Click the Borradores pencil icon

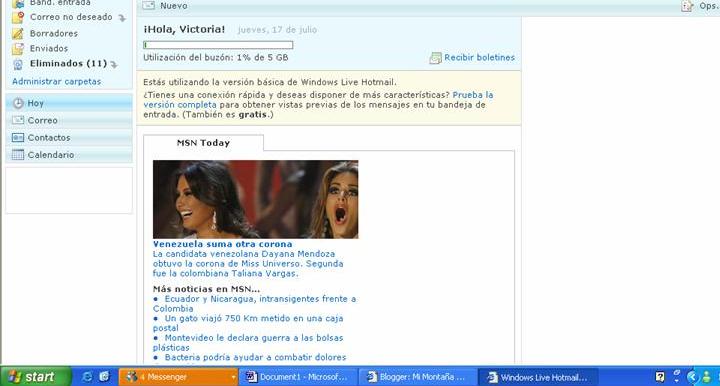pyautogui.click(x=18, y=33)
